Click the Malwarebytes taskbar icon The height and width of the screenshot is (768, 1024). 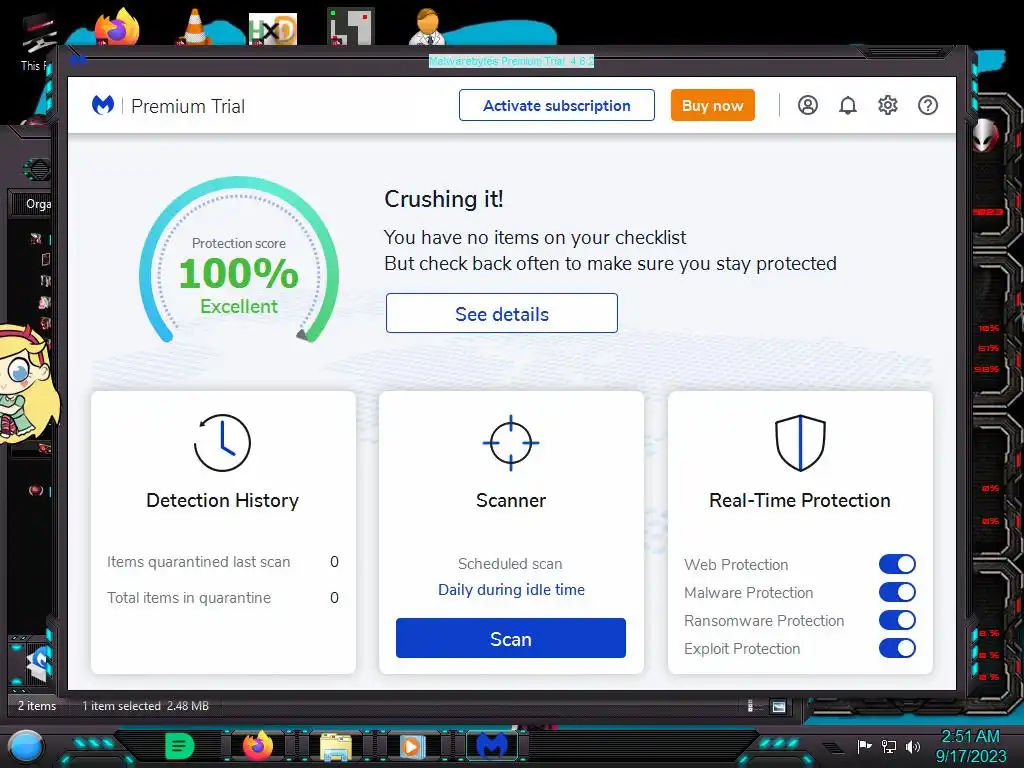point(492,745)
